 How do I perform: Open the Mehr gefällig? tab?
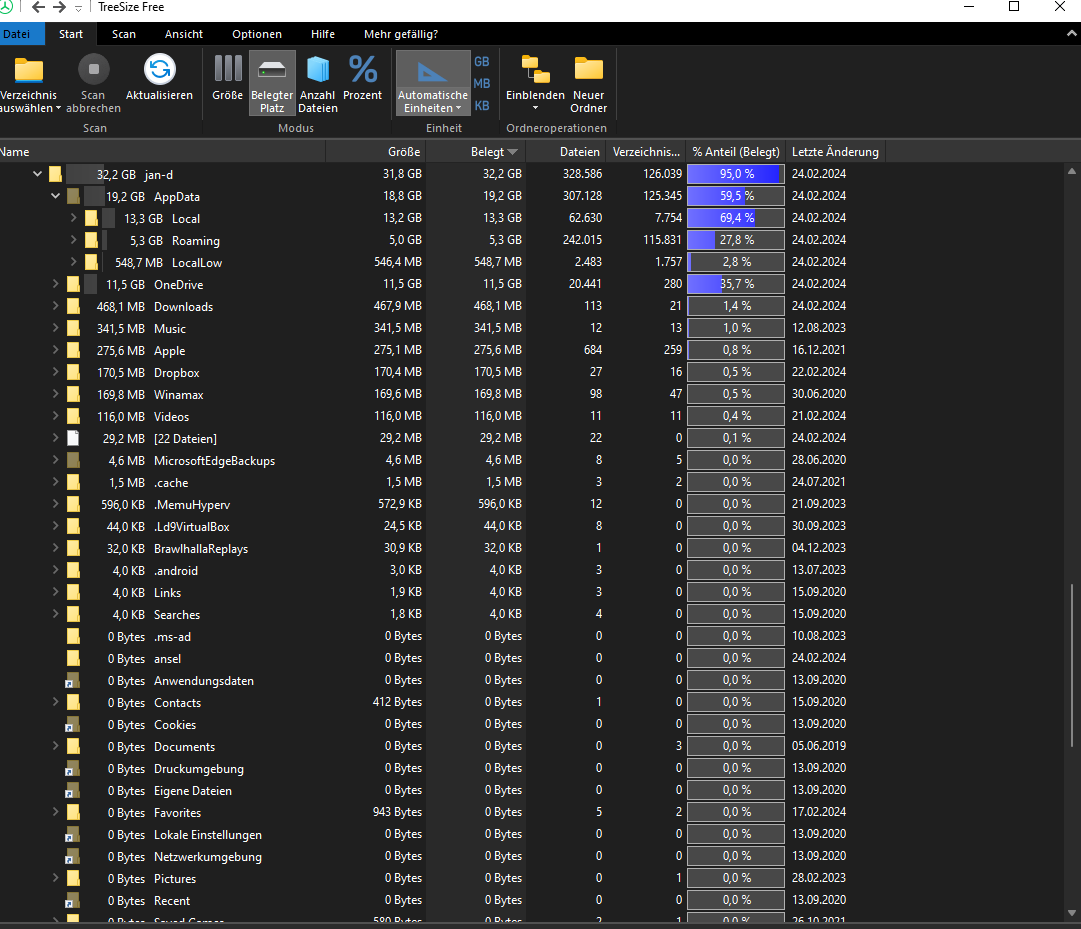(x=401, y=34)
